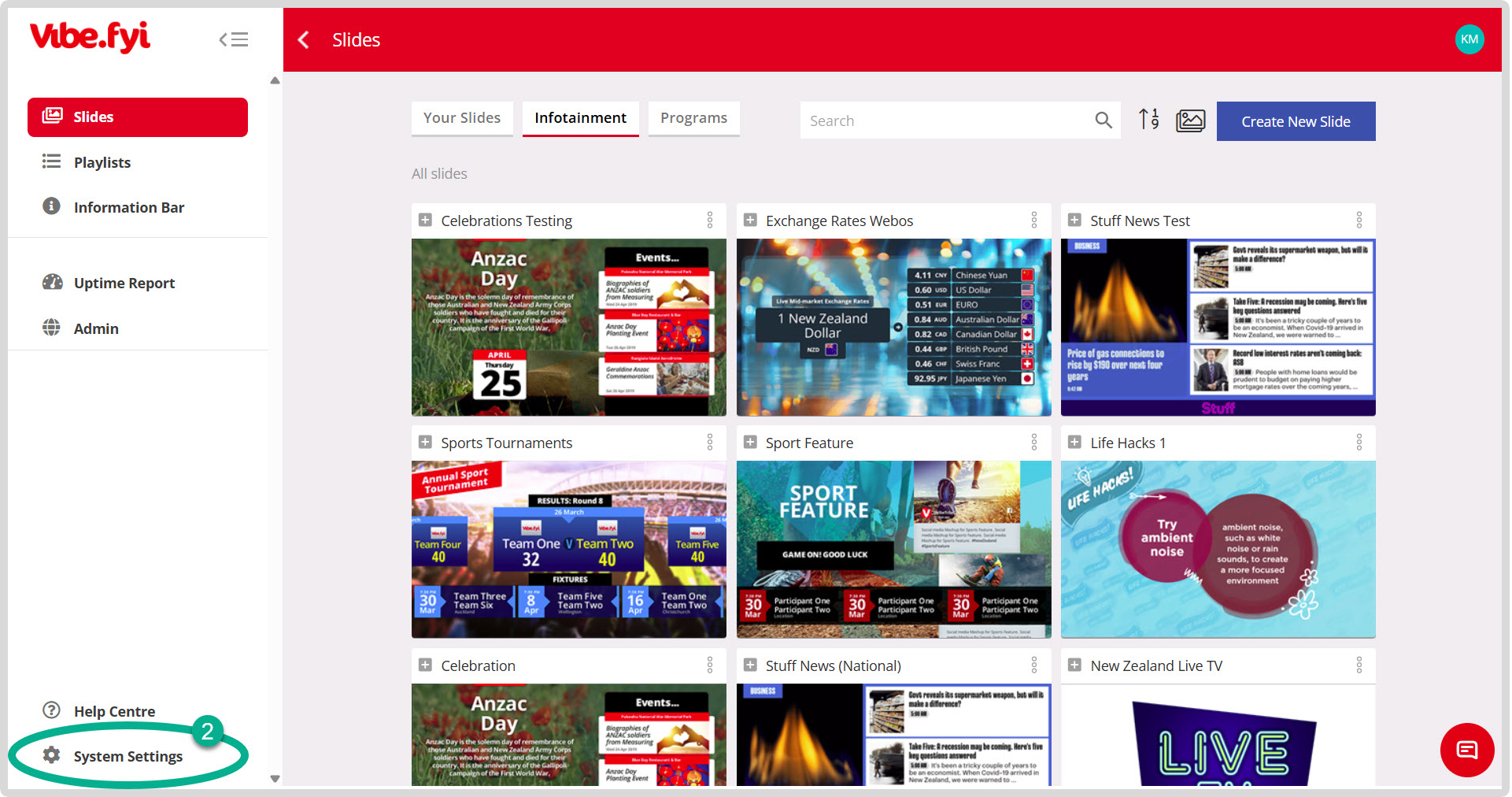Open the sort order icon
Image resolution: width=1512 pixels, height=797 pixels.
pyautogui.click(x=1149, y=120)
